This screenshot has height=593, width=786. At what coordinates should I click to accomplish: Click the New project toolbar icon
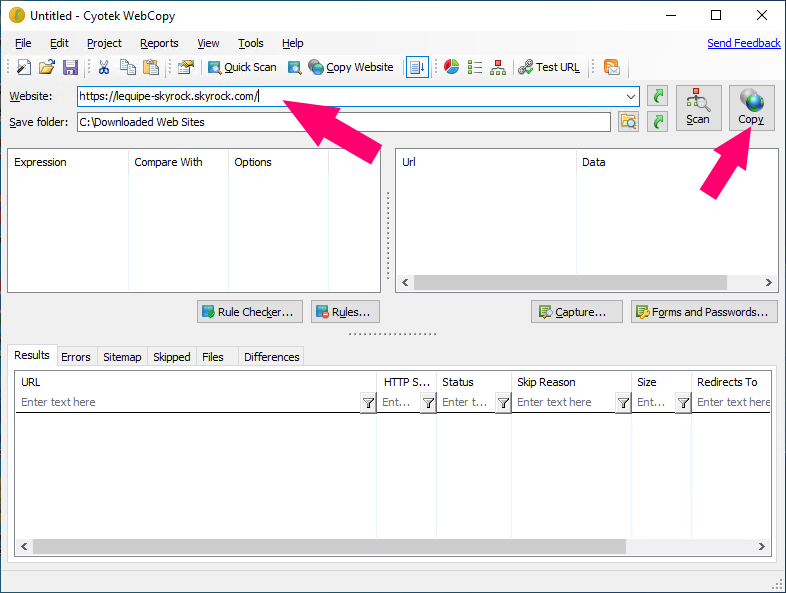tap(24, 67)
